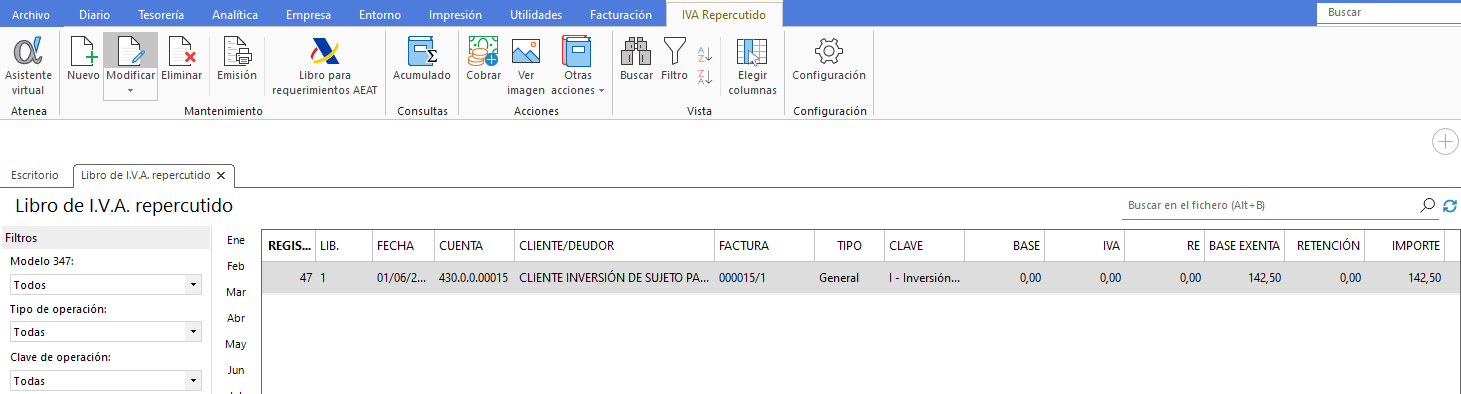Sort by the CLIENTE/DEUDOR column header
Viewport: 1461px width, 394px height.
[613, 246]
